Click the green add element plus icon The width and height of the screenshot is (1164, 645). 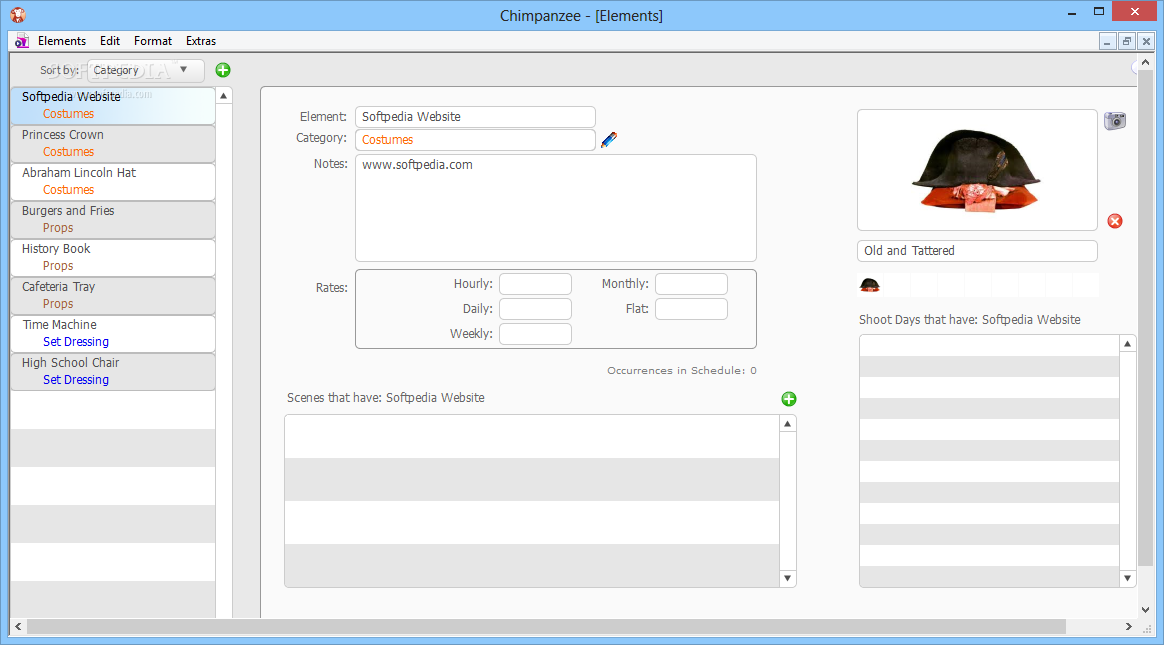pos(223,70)
